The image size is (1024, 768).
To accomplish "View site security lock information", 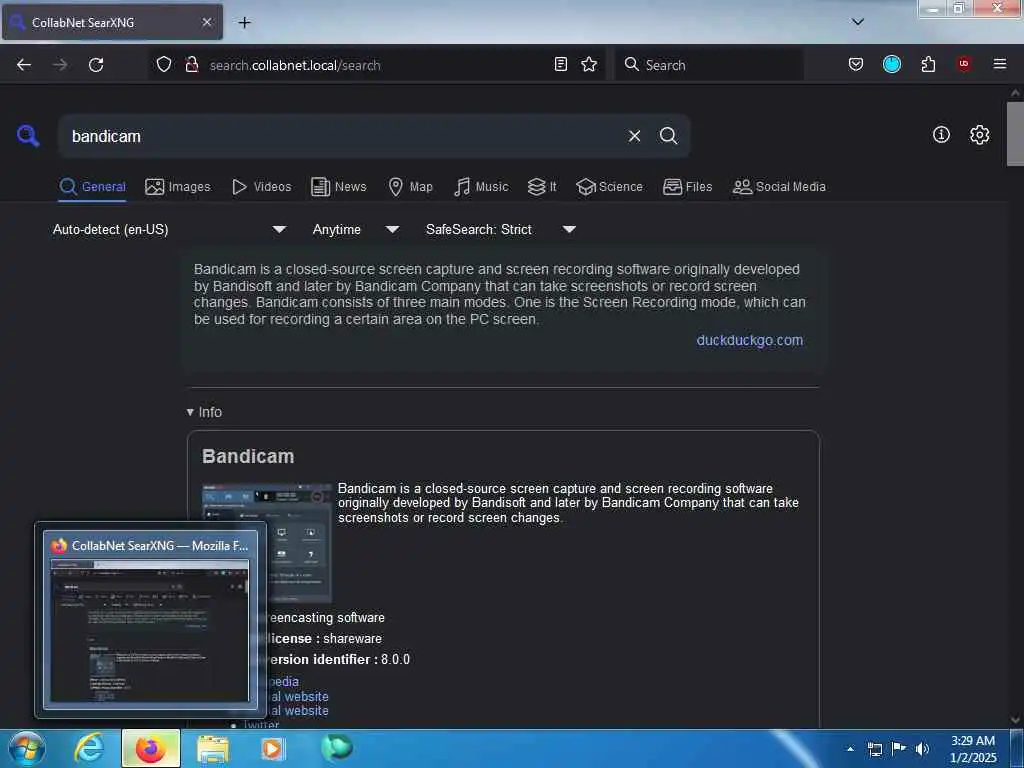I will [191, 64].
